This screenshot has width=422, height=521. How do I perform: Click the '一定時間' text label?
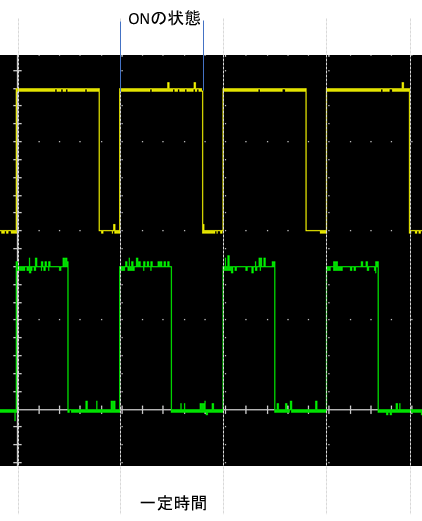(173, 503)
